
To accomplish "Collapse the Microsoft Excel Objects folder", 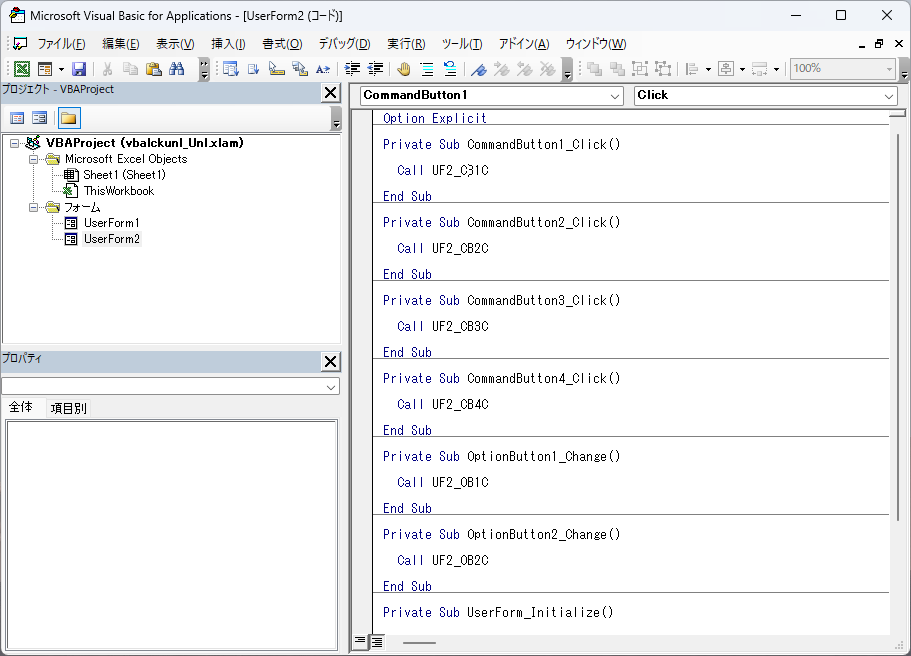I will [x=34, y=159].
